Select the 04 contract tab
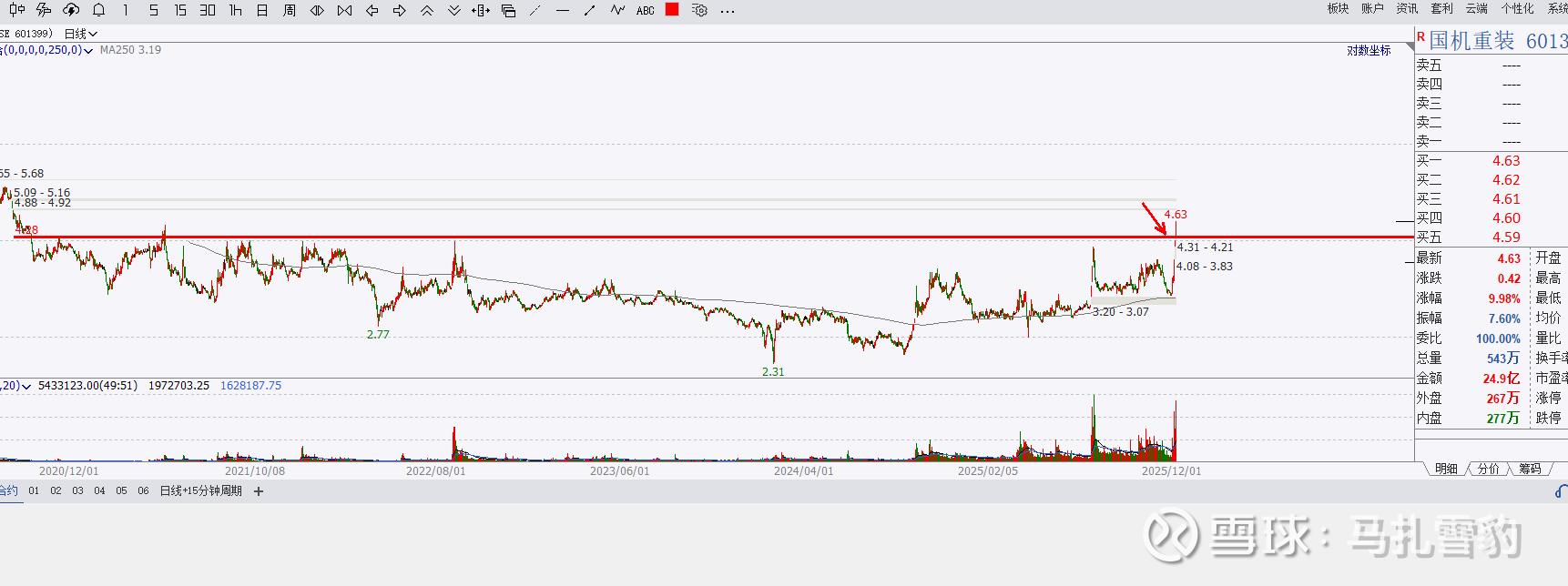Image resolution: width=1568 pixels, height=586 pixels. pos(99,490)
